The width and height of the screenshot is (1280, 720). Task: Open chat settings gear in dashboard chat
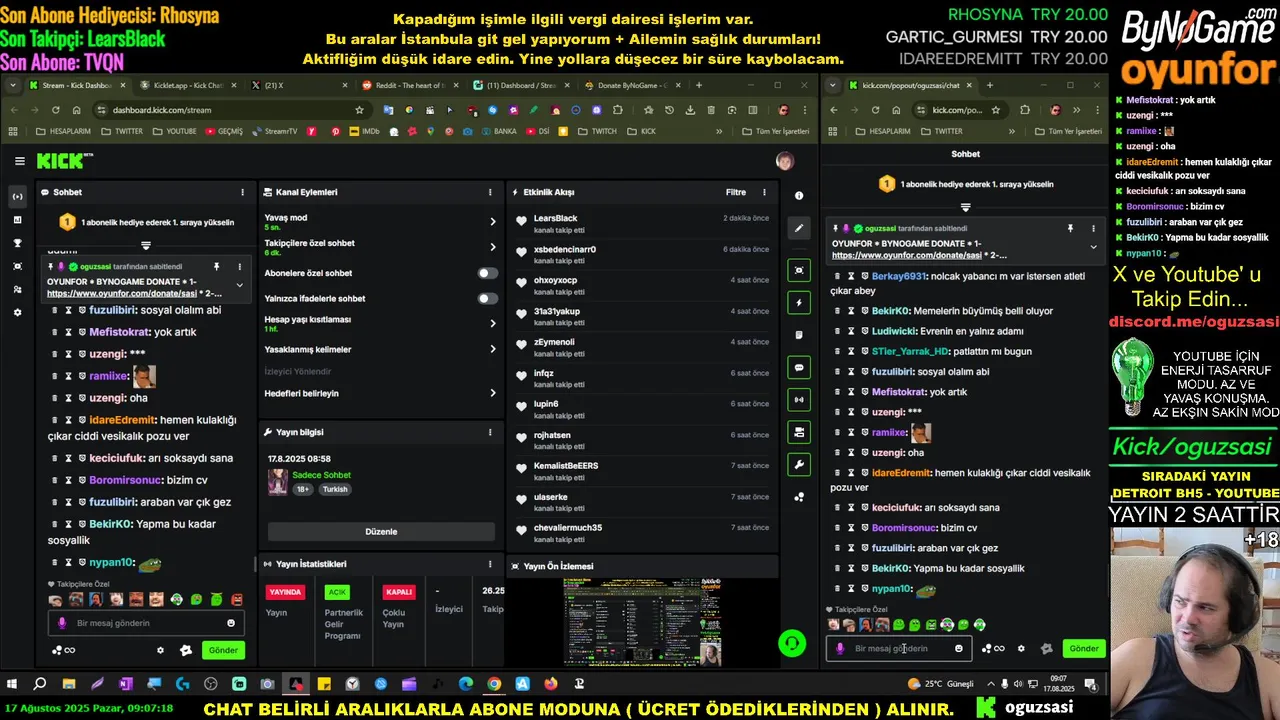(x=160, y=650)
